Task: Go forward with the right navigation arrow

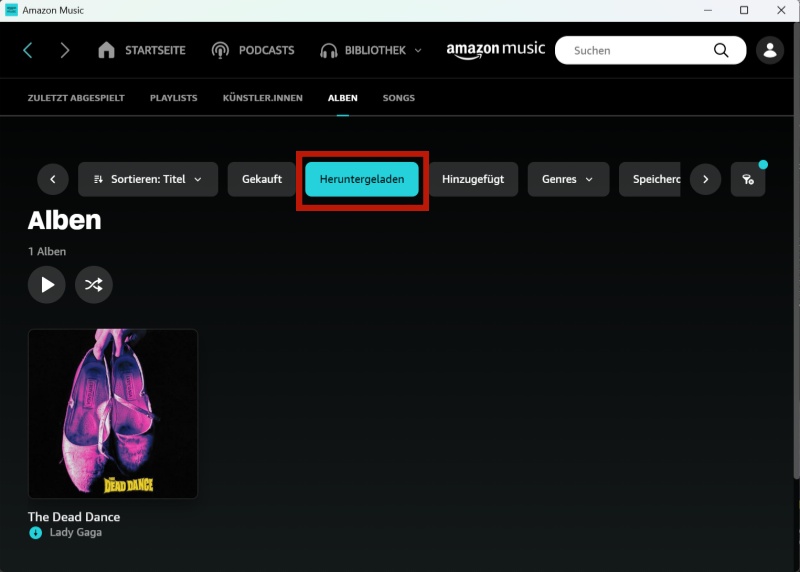Action: pos(64,50)
